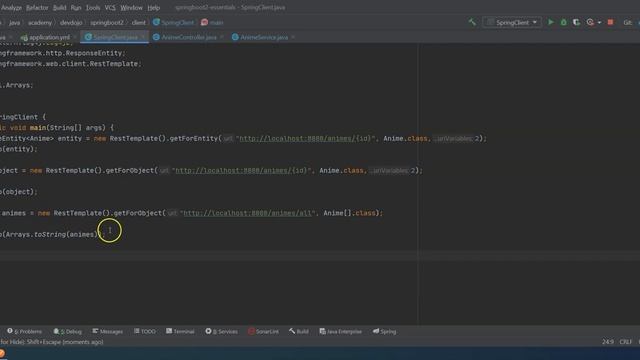Expand the profiler options arrow
640x360 pixels.
599,22
